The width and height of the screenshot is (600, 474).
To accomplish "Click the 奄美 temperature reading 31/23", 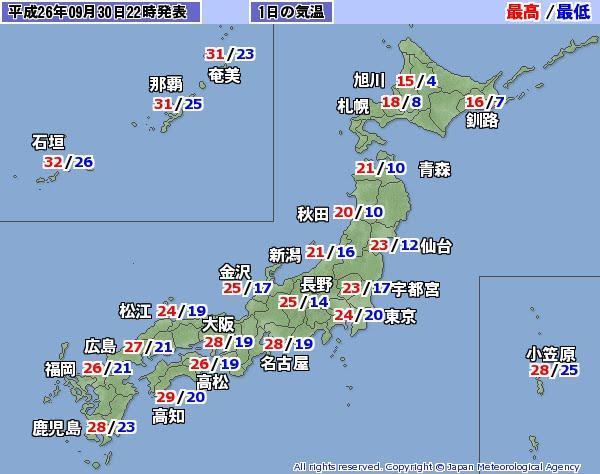I will [230, 54].
